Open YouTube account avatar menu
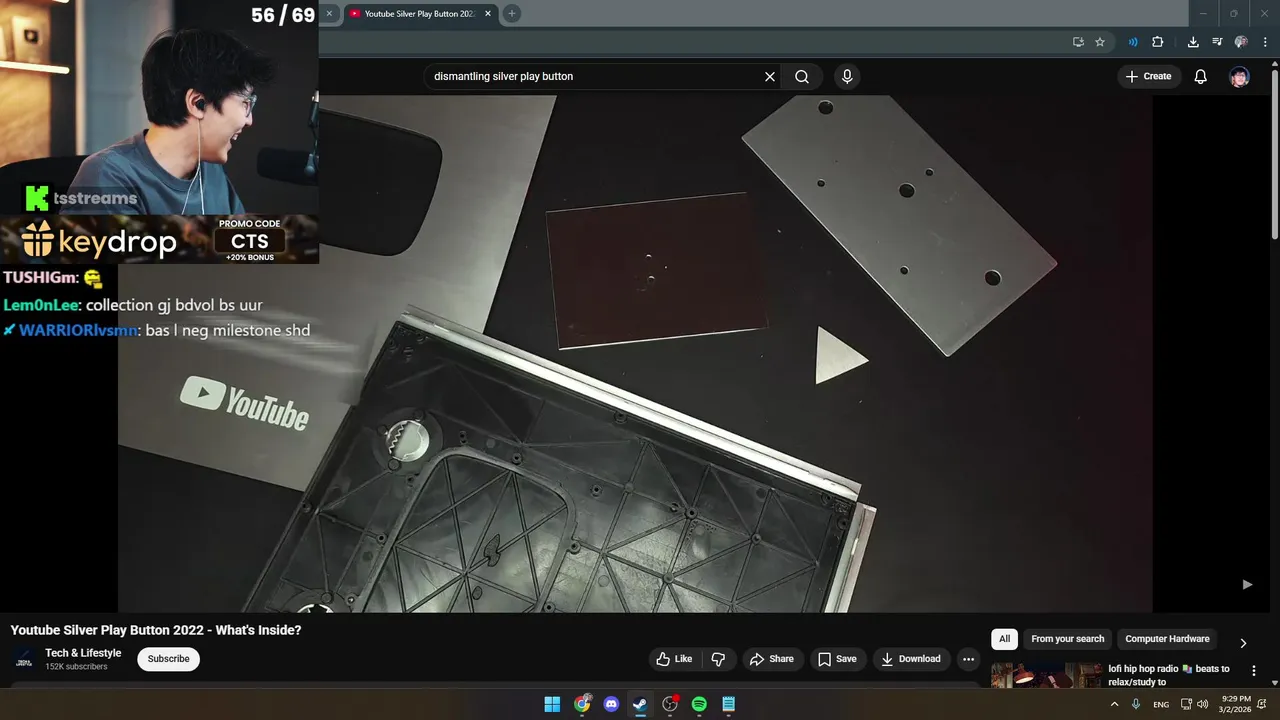Screen dimensions: 1280x720 (1240, 76)
